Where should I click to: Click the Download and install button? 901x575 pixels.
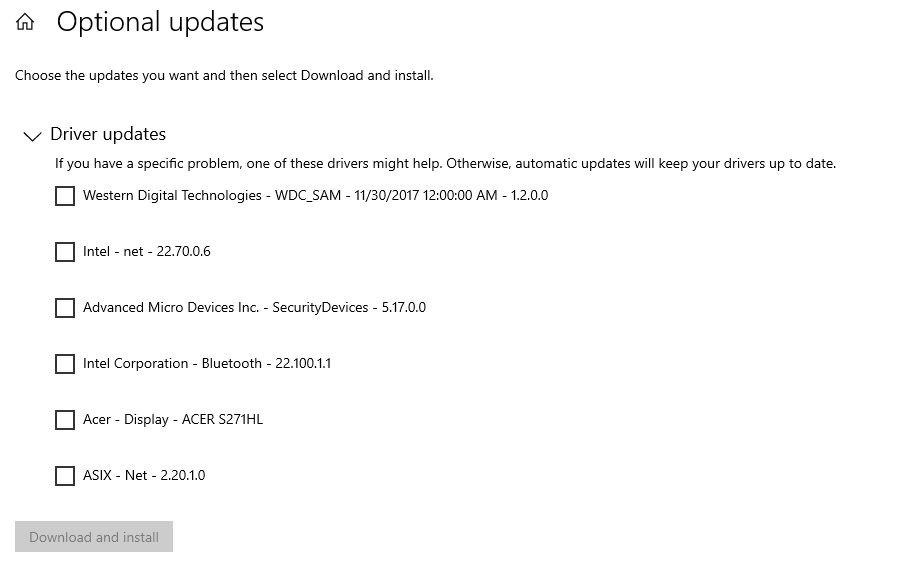click(x=94, y=537)
